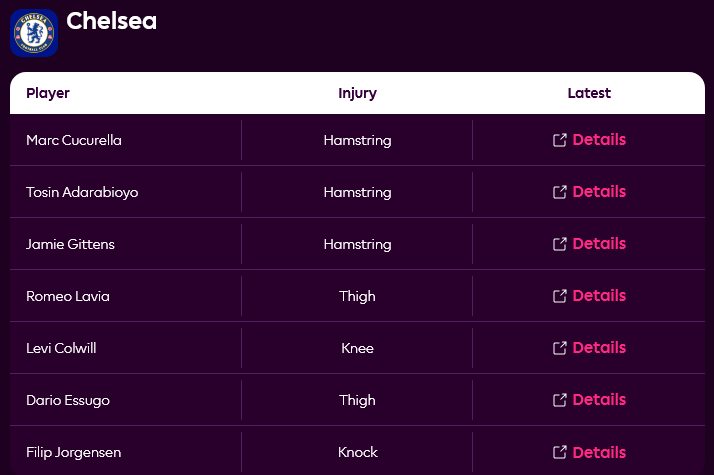The height and width of the screenshot is (475, 714).
Task: Click the Latest column header
Action: tap(589, 93)
